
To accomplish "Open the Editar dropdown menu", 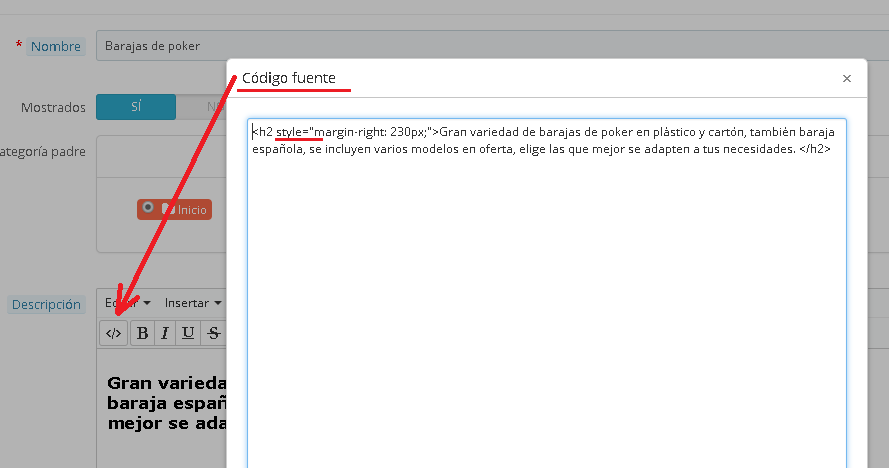I will point(128,303).
